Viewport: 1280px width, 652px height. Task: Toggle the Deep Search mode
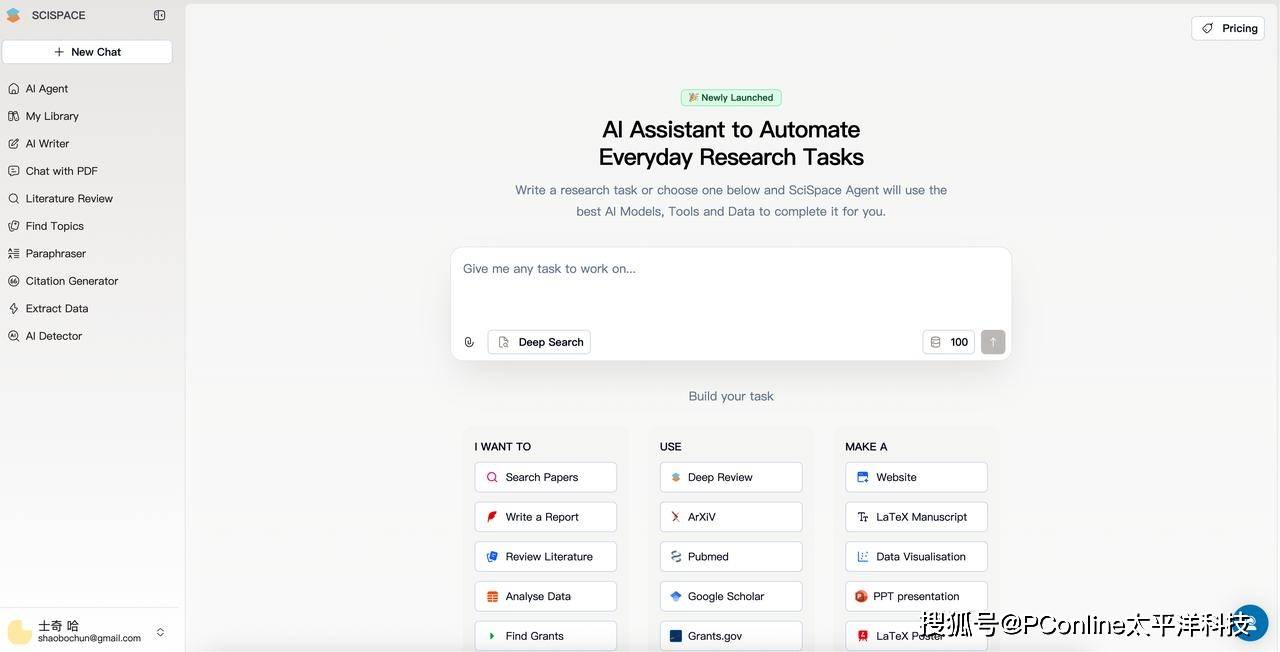(539, 342)
